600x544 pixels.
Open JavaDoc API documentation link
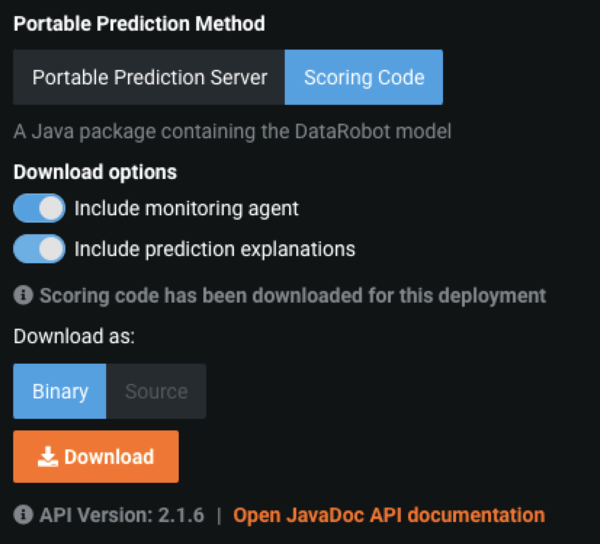(388, 515)
